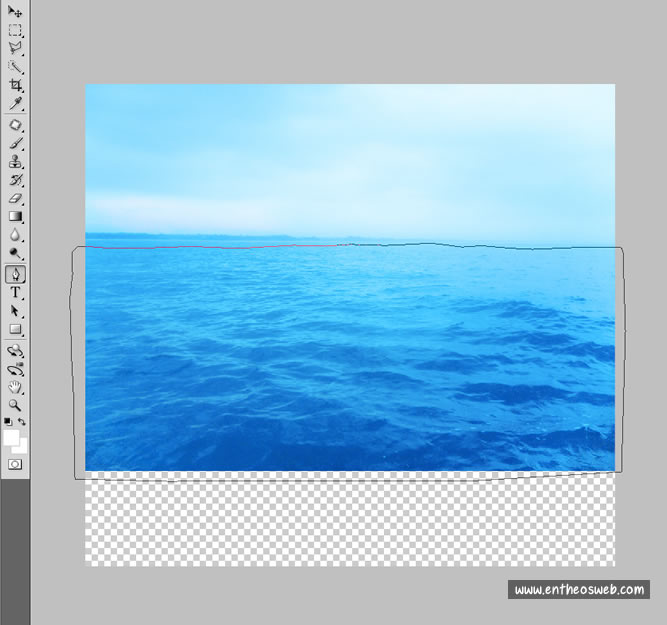Viewport: 667px width, 625px height.
Task: Select the Clone Stamp tool
Action: (15, 161)
